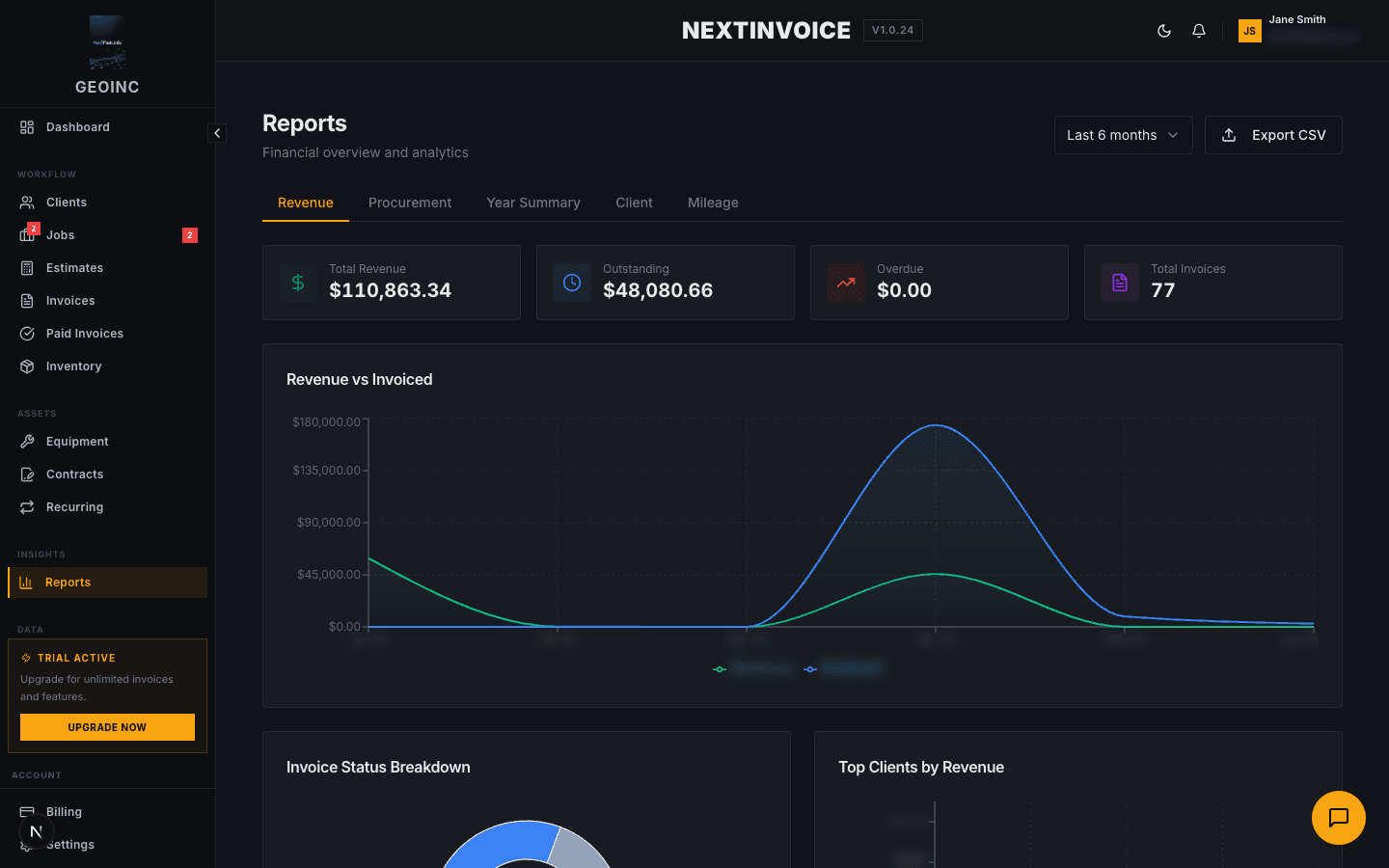Viewport: 1389px width, 868px height.
Task: Switch to the Procurement tab
Action: pyautogui.click(x=410, y=203)
